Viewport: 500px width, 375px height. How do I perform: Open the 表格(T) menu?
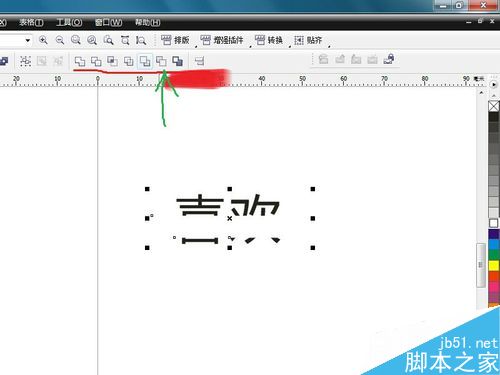coord(31,22)
